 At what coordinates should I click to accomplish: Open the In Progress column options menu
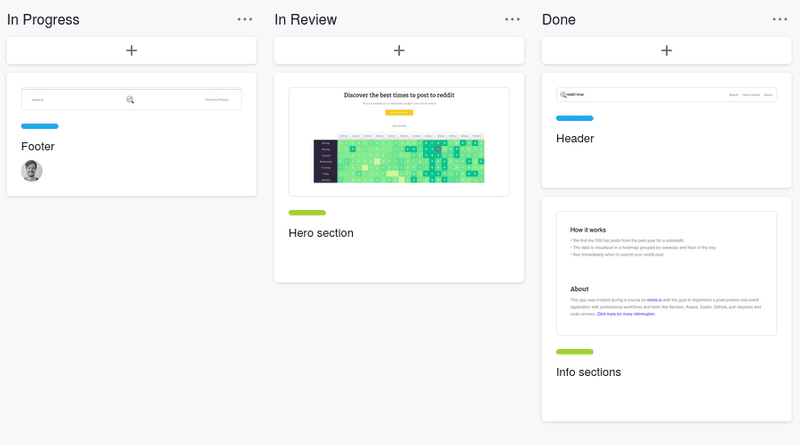point(245,19)
